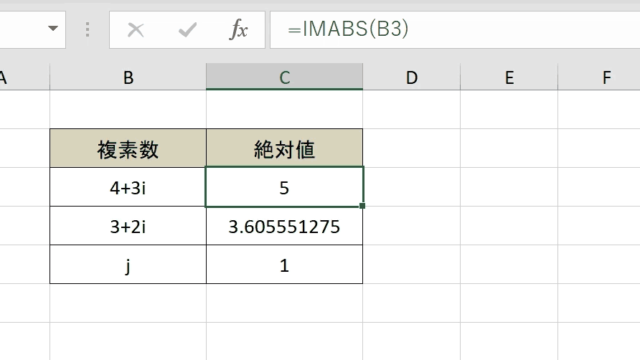Select the cell containing j

(128, 264)
